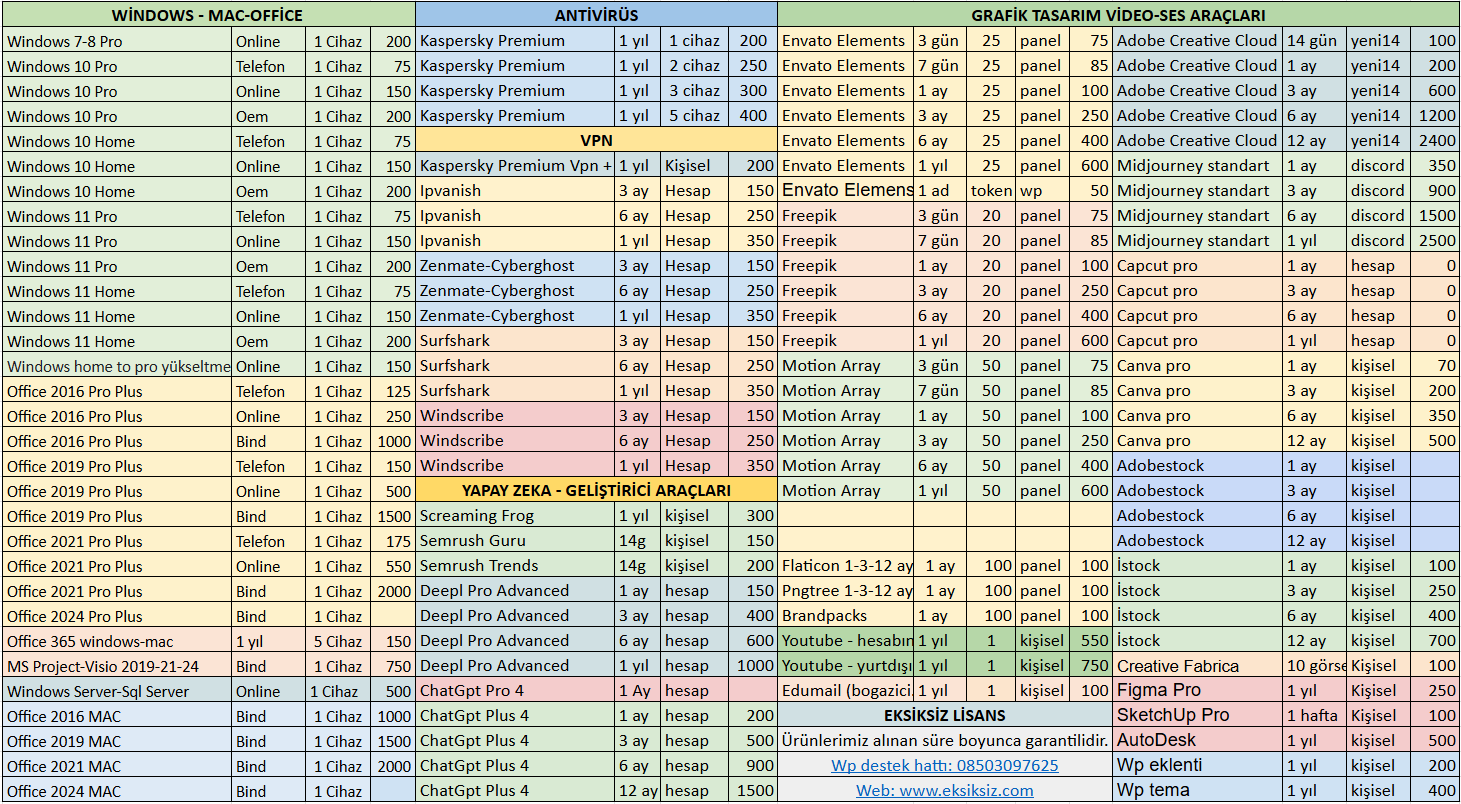
Task: Click the Creative Fabrica cell
Action: tap(1198, 666)
